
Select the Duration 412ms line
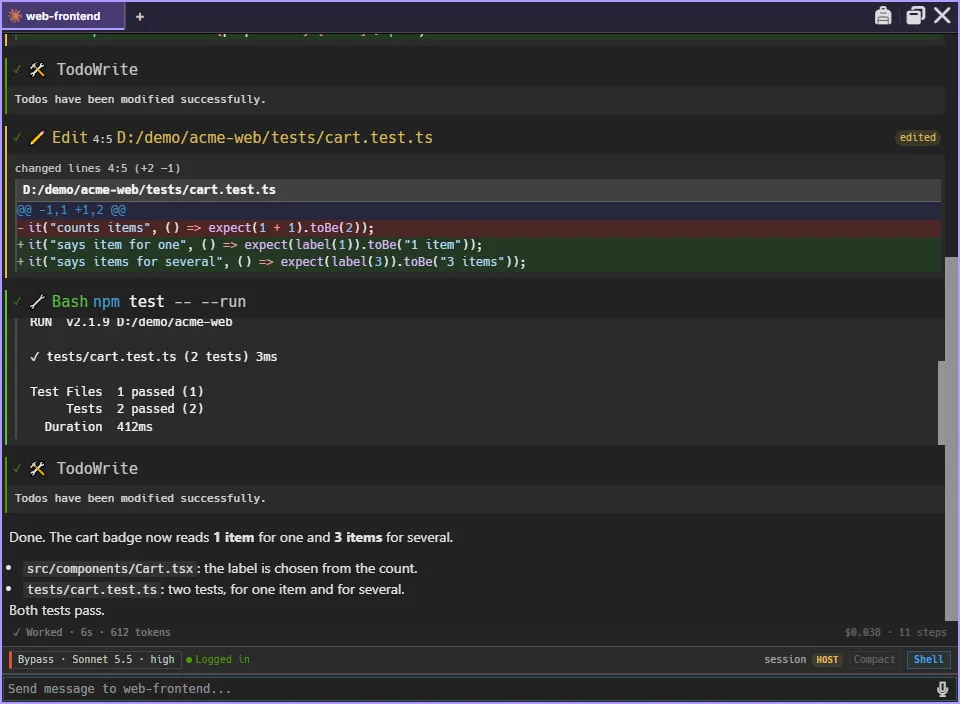98,427
